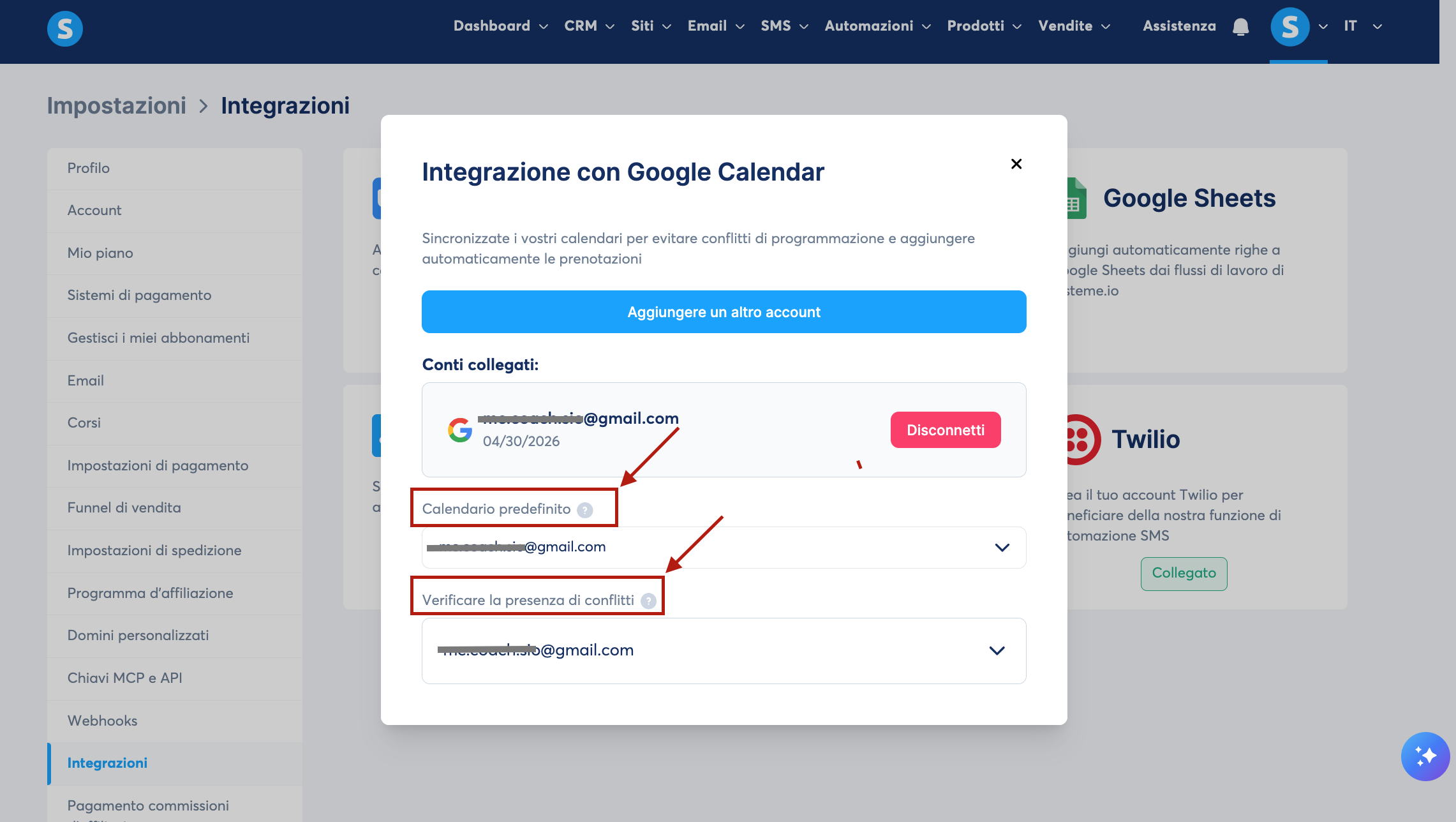Click the Google Sheets card title

(x=1189, y=198)
